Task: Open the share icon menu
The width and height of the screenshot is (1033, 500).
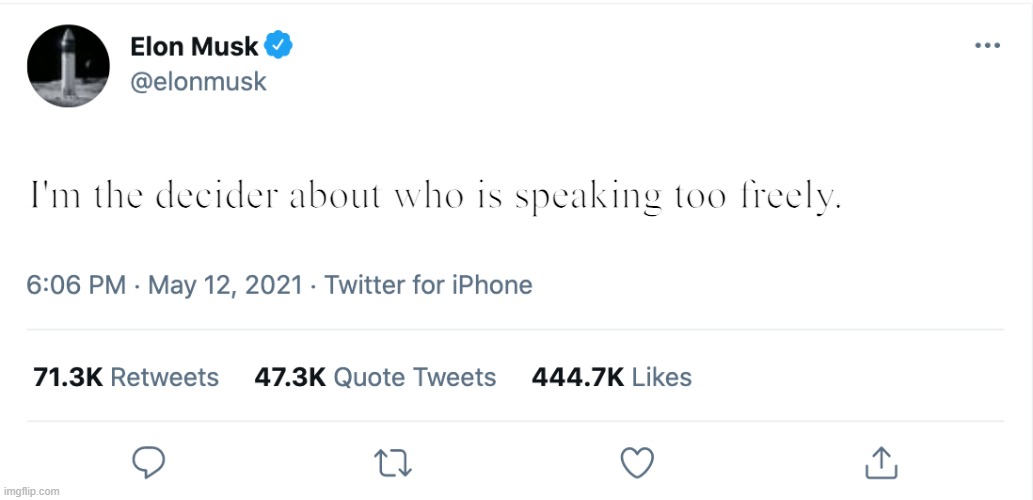Action: (x=879, y=462)
